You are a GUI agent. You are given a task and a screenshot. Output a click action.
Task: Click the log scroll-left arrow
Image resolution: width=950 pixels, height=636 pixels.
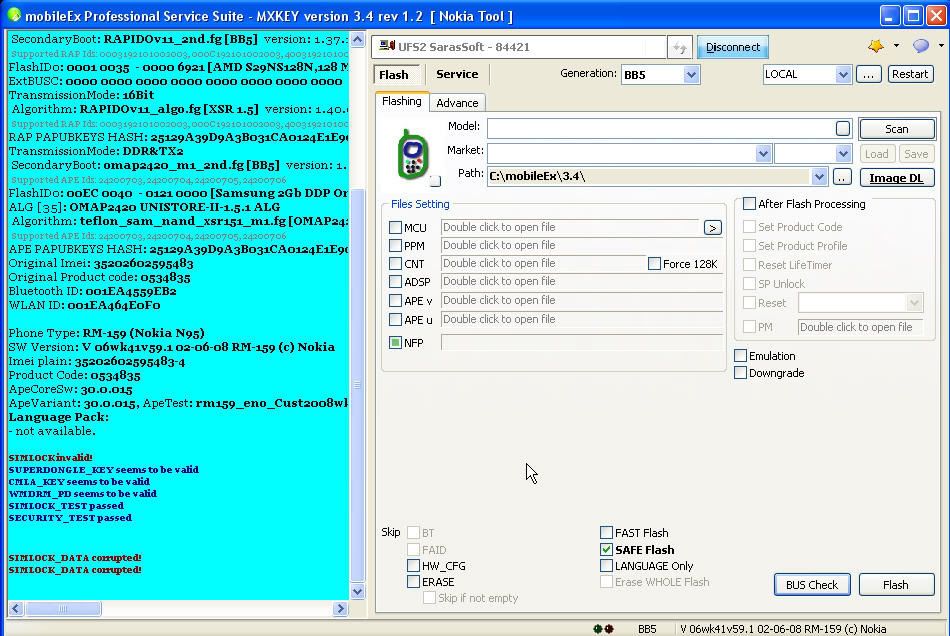coord(16,608)
